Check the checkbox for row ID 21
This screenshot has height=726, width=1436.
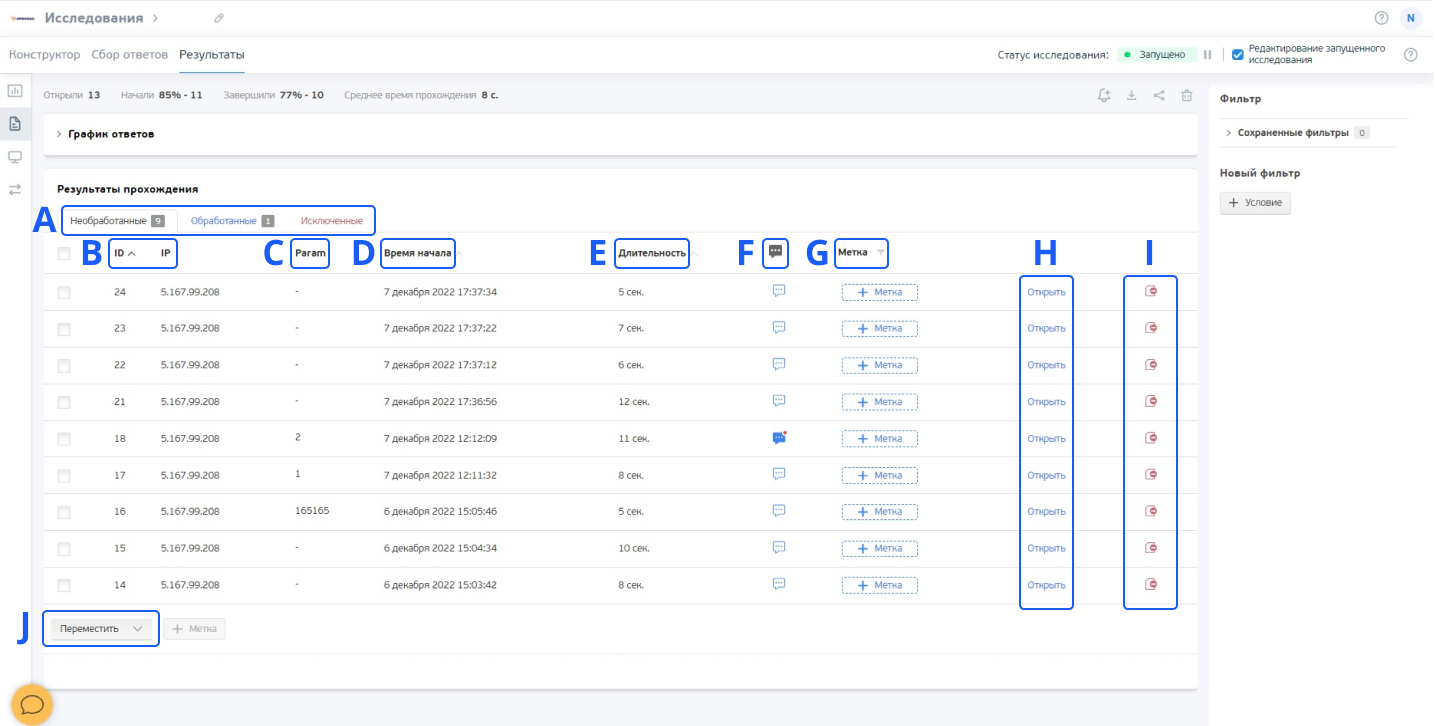[64, 402]
